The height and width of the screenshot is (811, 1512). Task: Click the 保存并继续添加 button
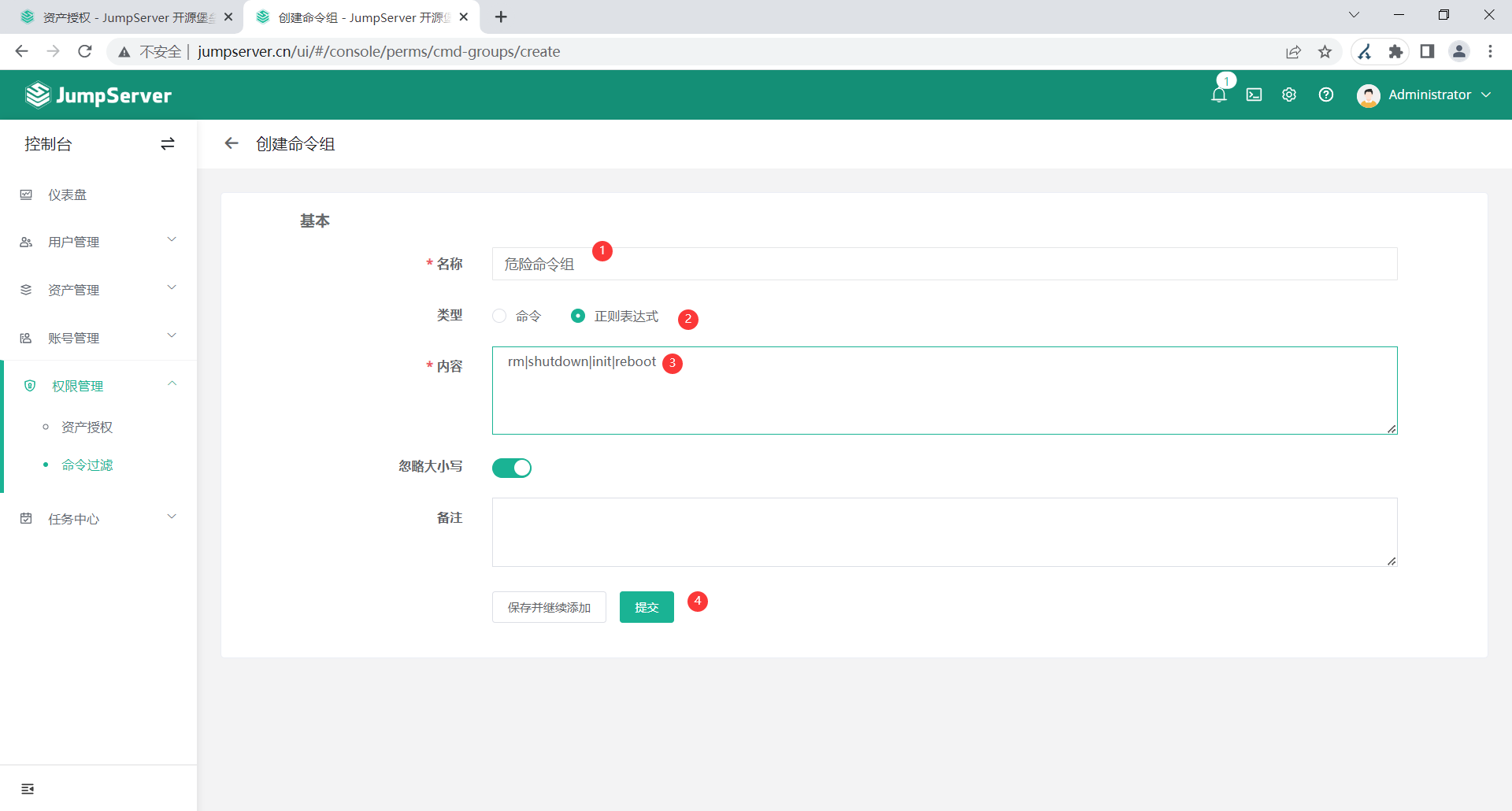(x=549, y=607)
